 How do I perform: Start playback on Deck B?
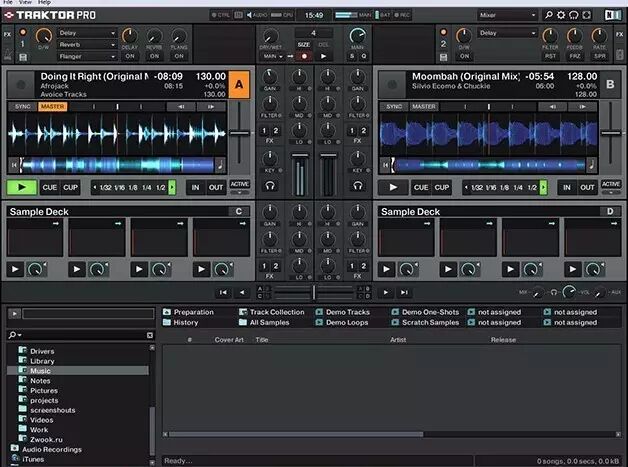point(393,187)
